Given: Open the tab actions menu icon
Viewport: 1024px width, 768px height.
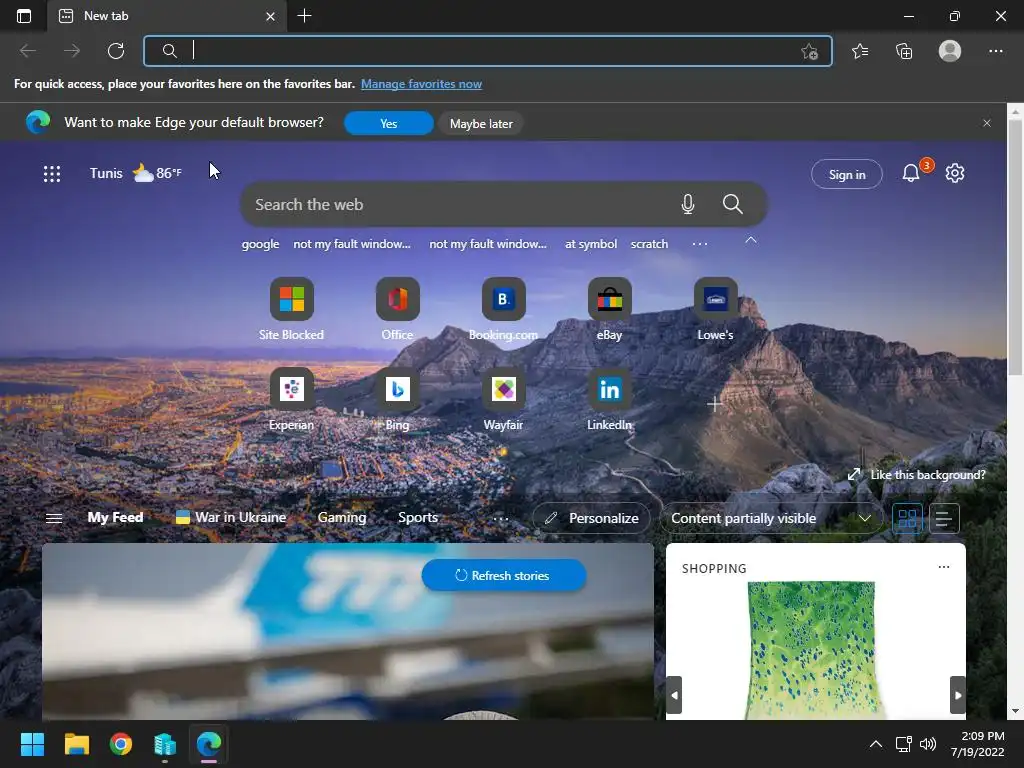Looking at the screenshot, I should 24,16.
